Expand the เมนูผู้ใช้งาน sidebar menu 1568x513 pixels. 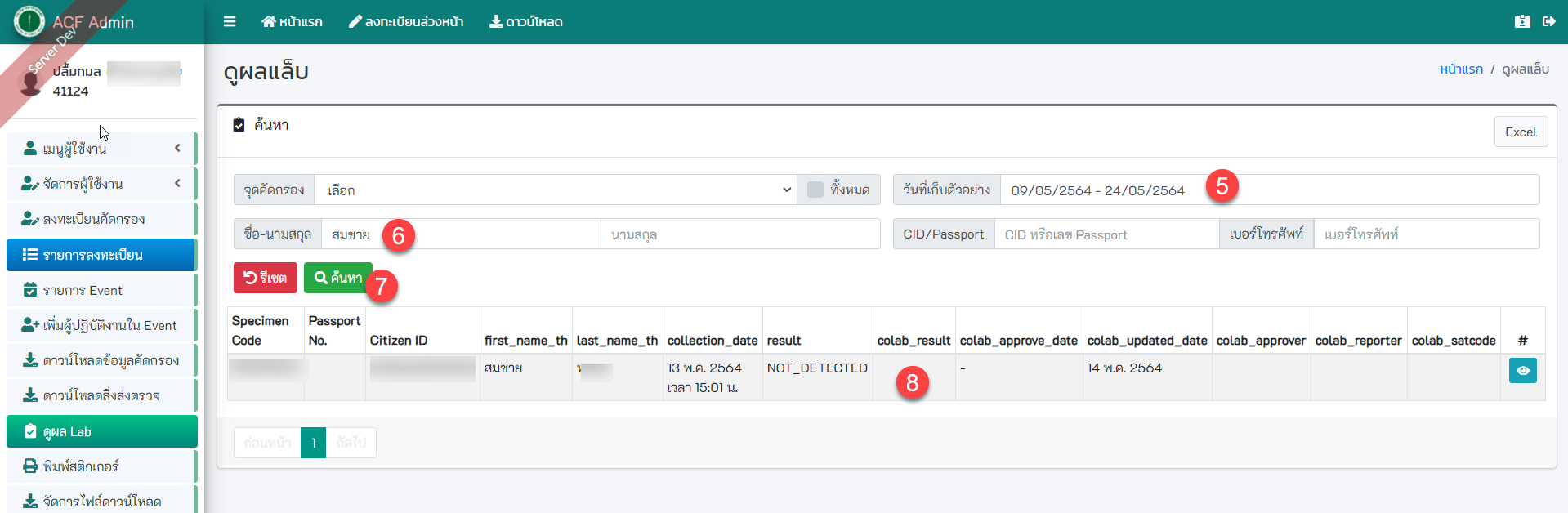(x=101, y=149)
